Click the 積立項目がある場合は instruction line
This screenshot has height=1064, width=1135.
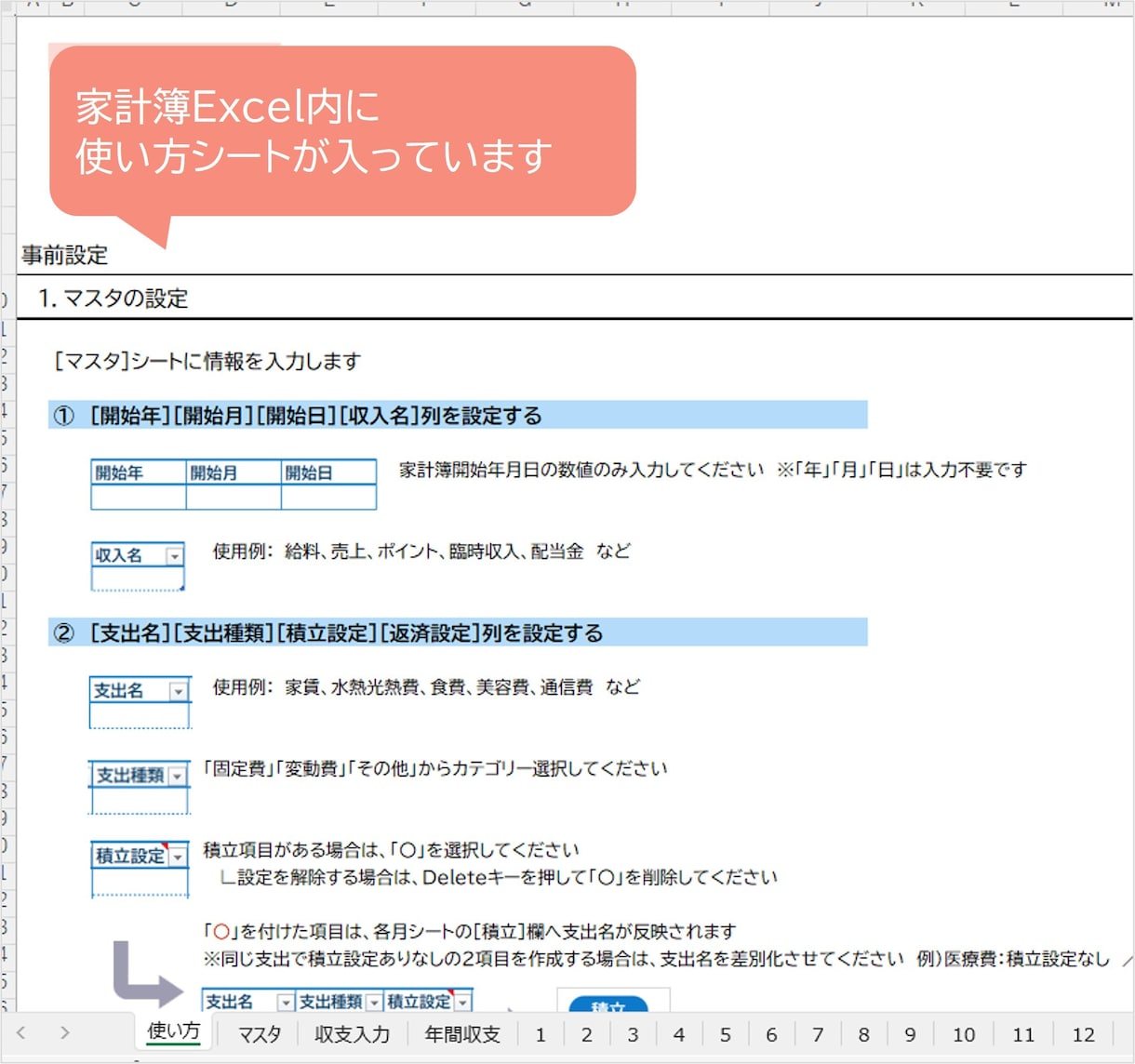pos(392,849)
